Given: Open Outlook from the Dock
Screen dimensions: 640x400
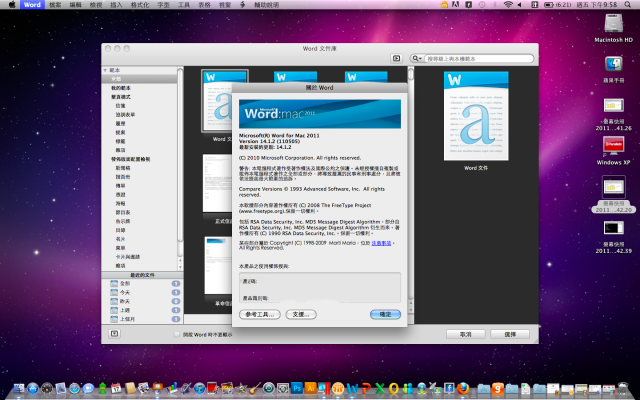Looking at the screenshot, I should (x=393, y=389).
